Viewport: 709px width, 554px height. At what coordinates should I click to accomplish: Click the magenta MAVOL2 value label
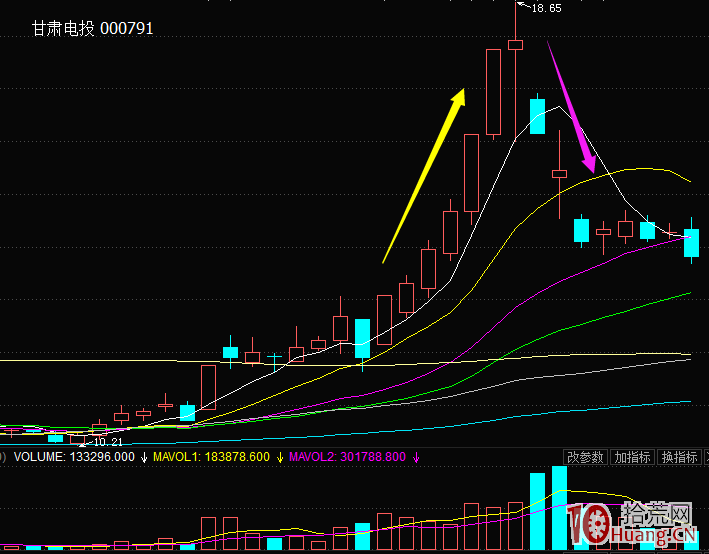coord(347,457)
